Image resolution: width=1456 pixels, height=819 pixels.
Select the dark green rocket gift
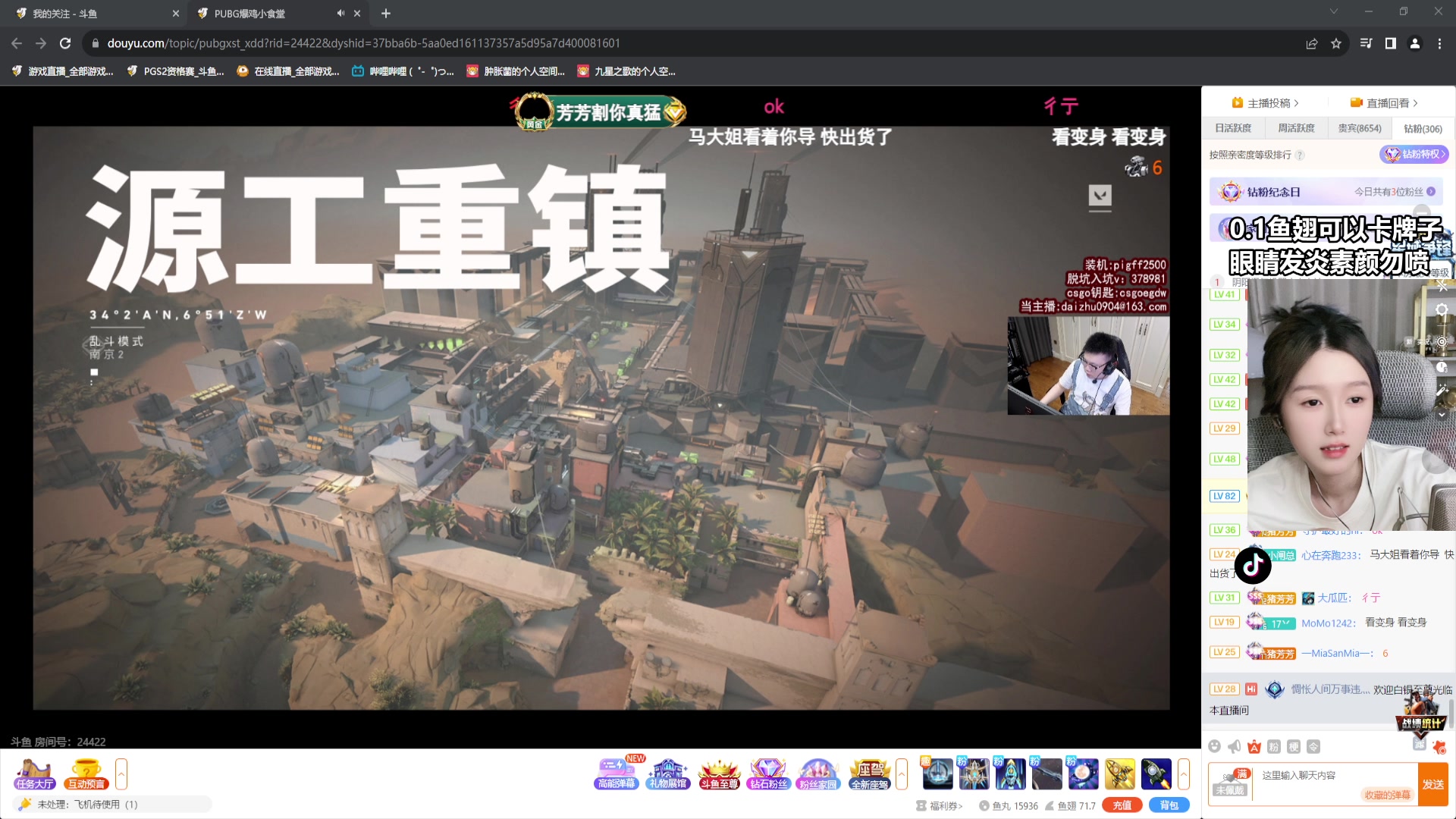[x=1156, y=773]
